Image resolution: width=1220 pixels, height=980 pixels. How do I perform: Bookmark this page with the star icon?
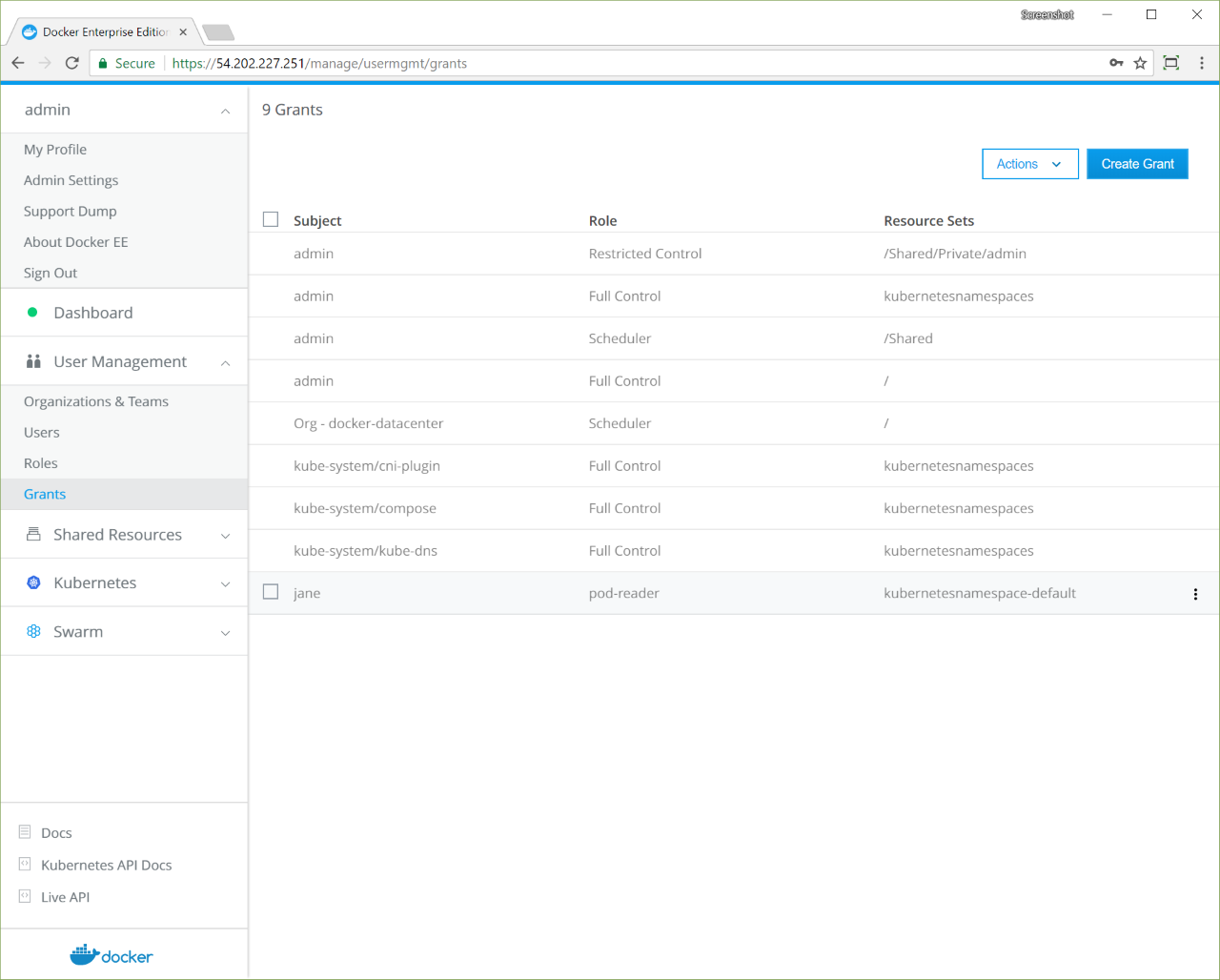click(x=1140, y=63)
